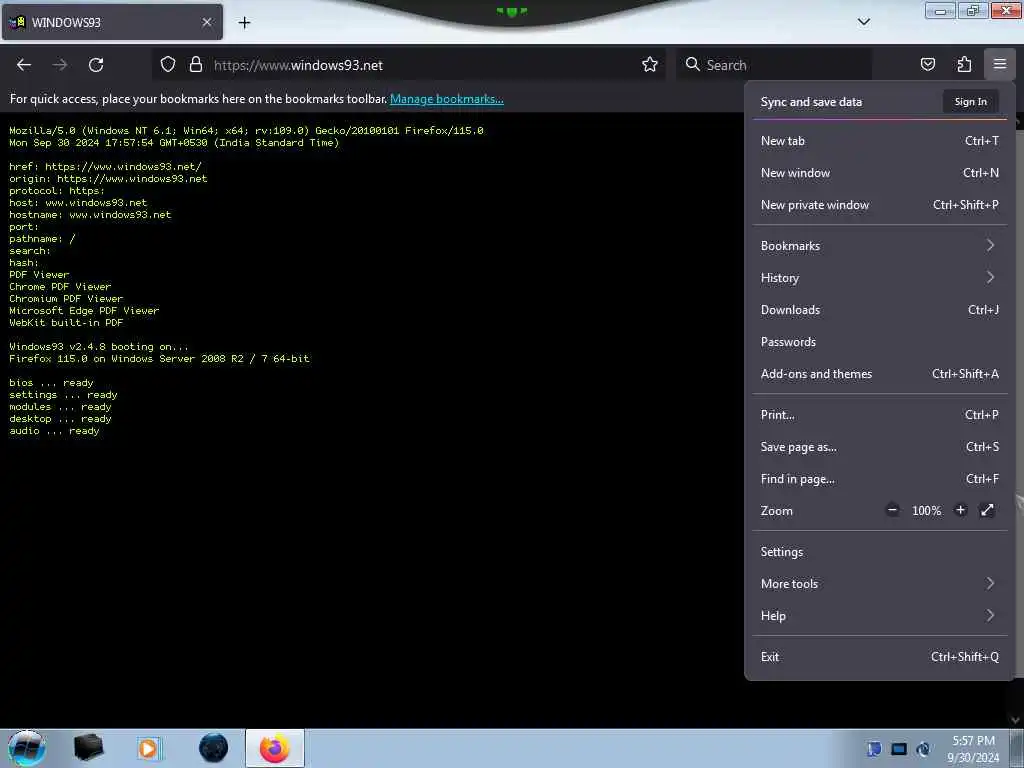The width and height of the screenshot is (1024, 768).
Task: Open Settings from the menu
Action: tap(879, 552)
